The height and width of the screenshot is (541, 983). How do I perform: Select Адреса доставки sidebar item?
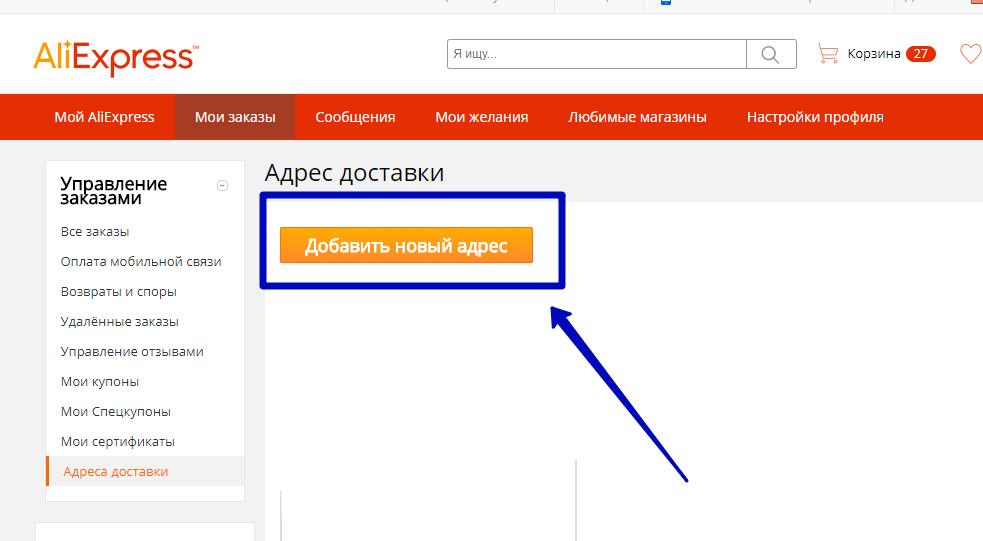(x=116, y=471)
